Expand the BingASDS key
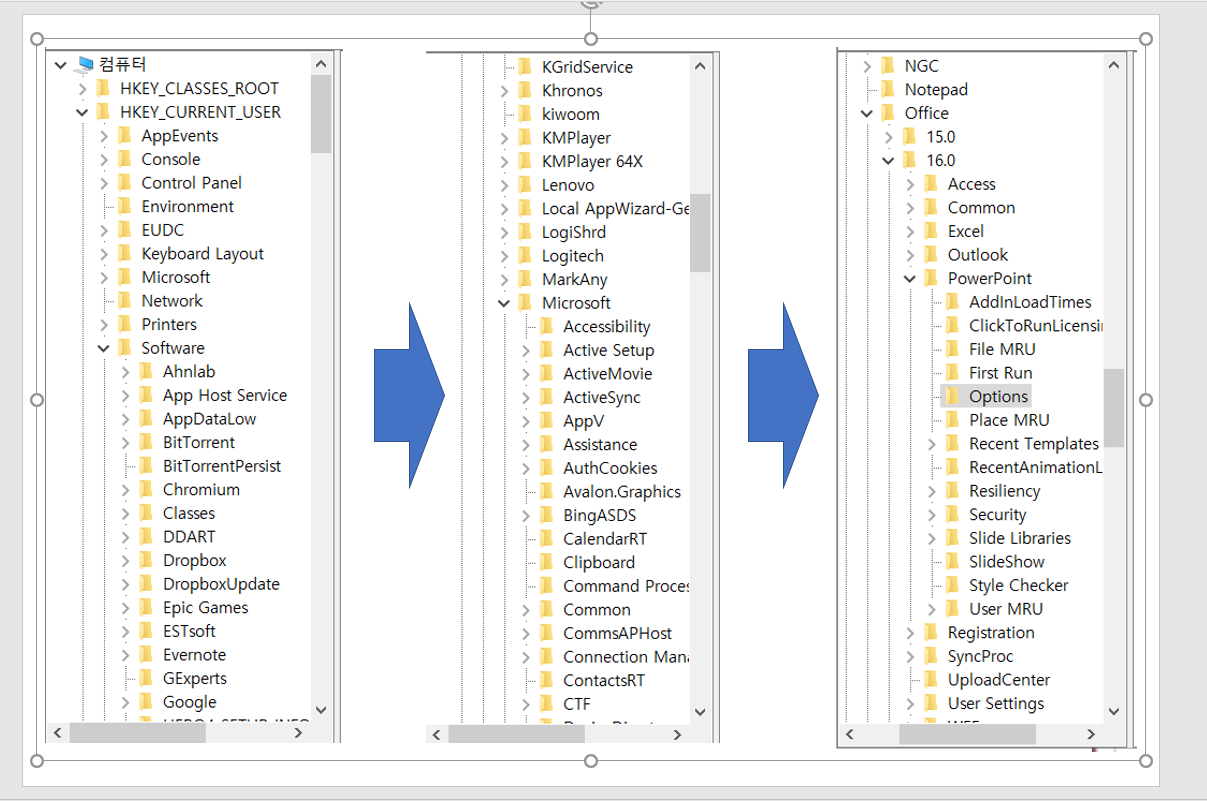The width and height of the screenshot is (1207, 801). (526, 515)
